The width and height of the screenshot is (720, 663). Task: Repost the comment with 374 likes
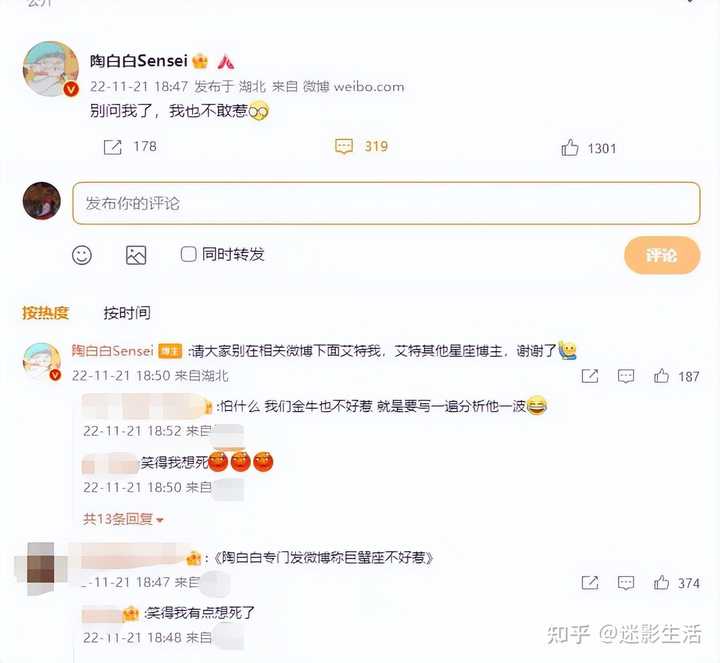590,583
